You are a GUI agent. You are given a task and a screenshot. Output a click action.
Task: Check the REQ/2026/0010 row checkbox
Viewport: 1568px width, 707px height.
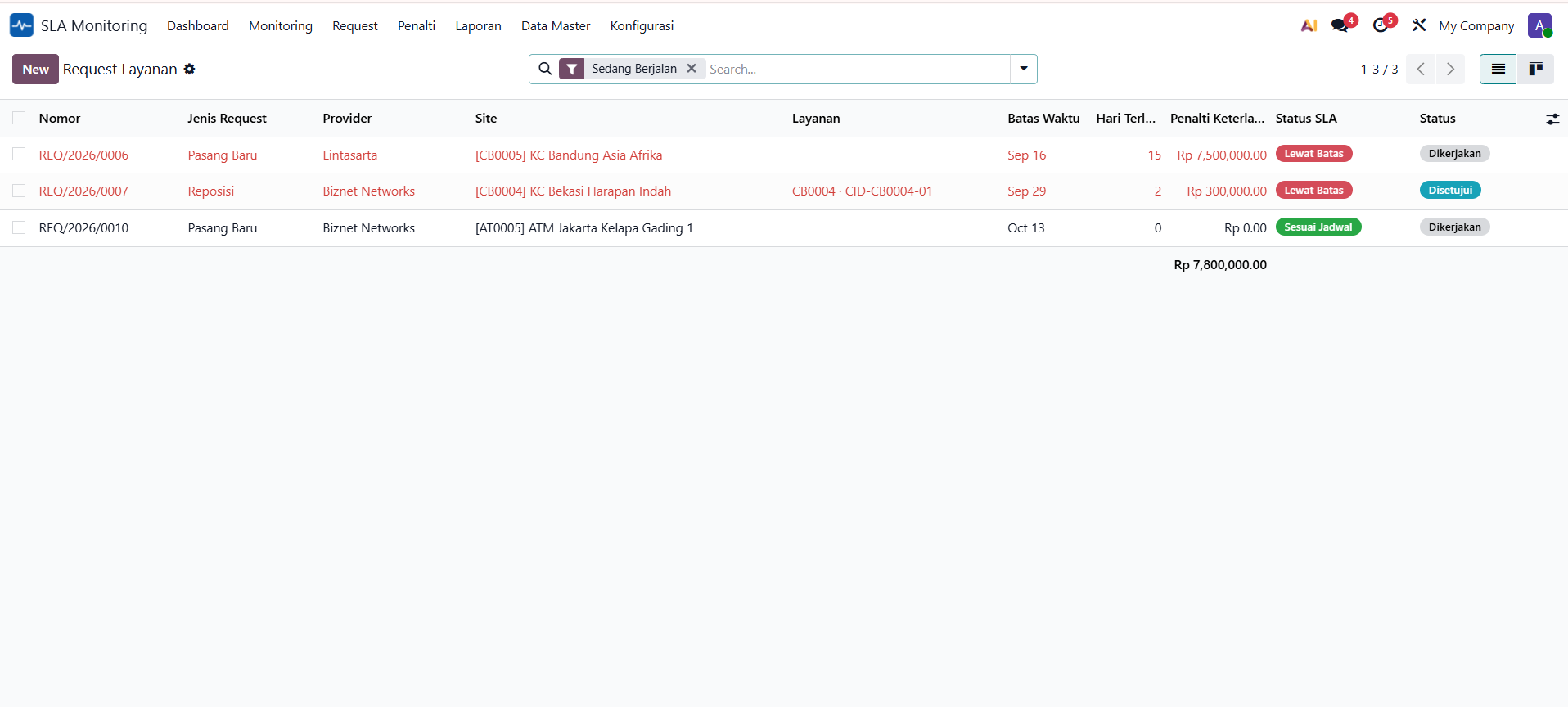(x=19, y=227)
